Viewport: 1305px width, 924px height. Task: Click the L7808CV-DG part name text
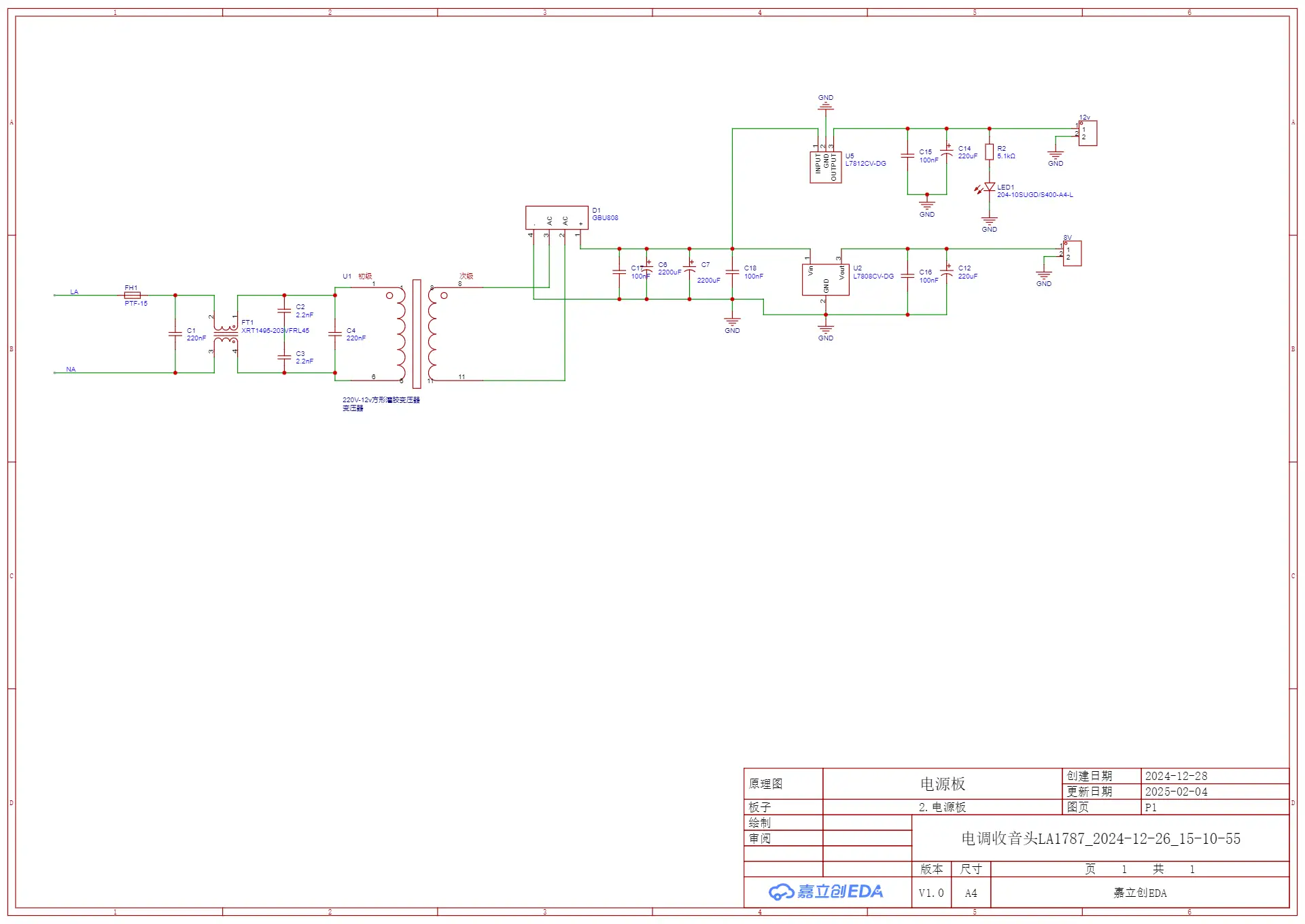[x=873, y=277]
